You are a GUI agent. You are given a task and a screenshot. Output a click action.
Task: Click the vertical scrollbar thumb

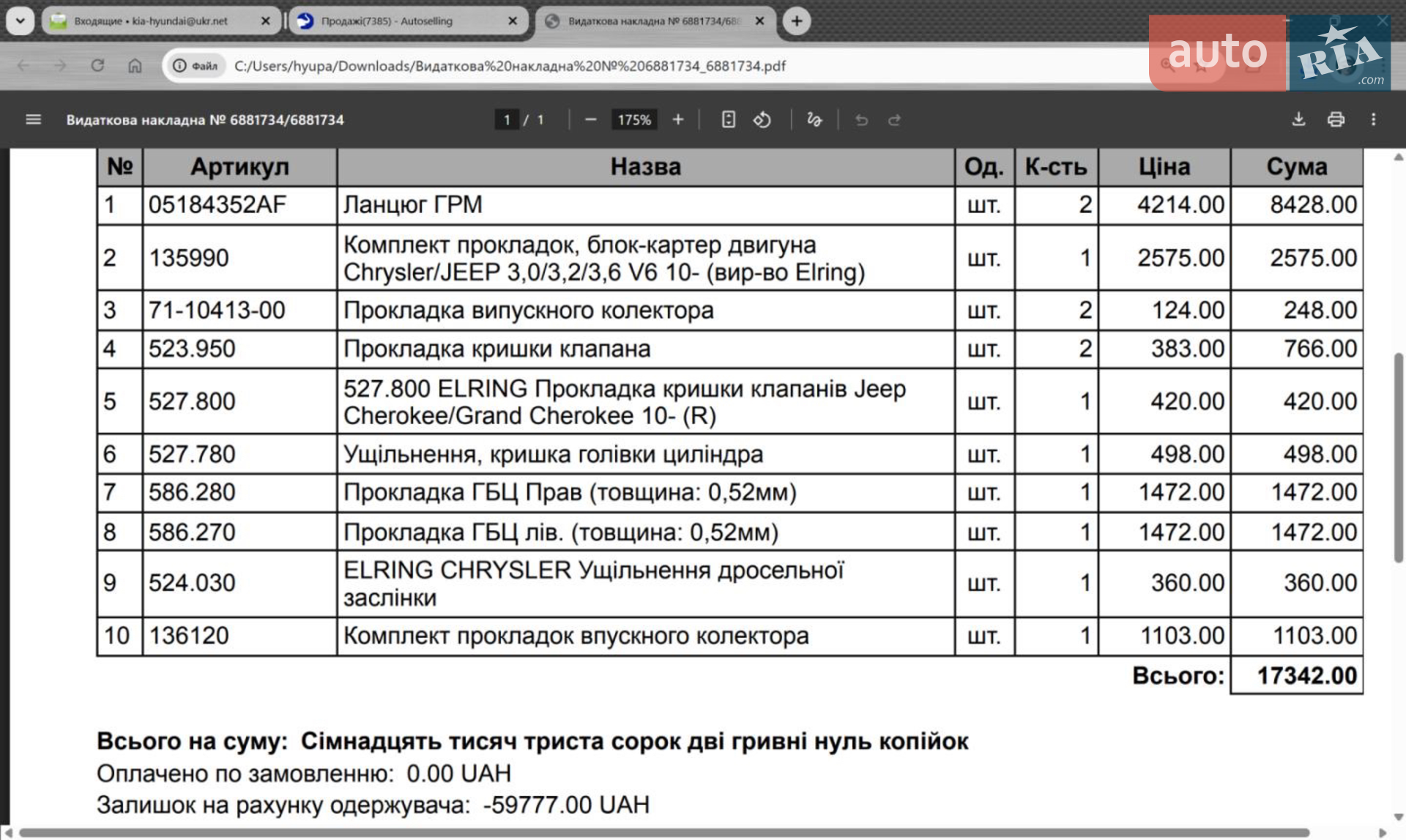coord(1398,458)
